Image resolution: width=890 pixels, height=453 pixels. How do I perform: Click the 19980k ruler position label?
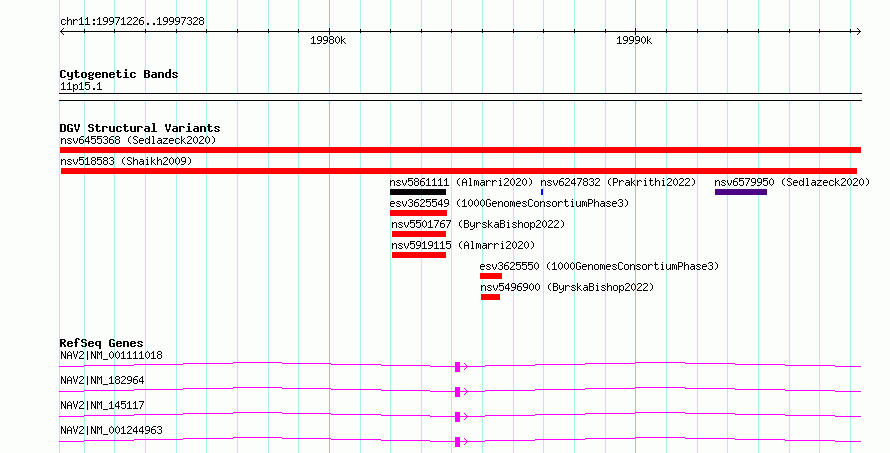point(328,40)
